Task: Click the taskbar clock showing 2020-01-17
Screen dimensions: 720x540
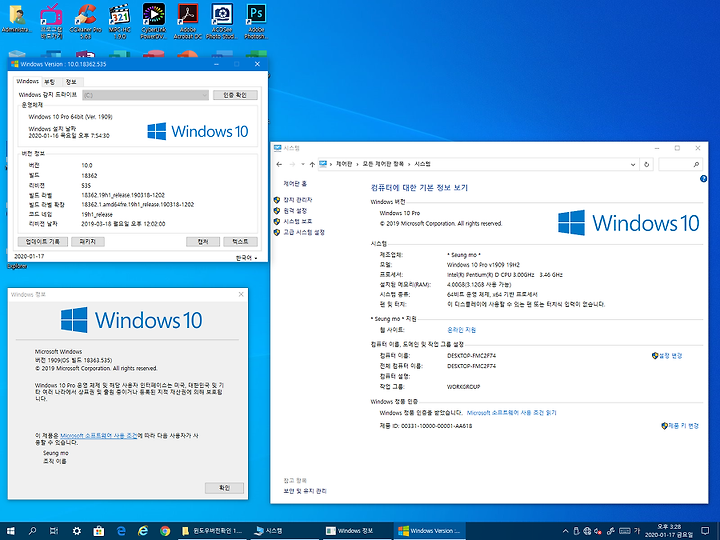Action: click(x=669, y=531)
